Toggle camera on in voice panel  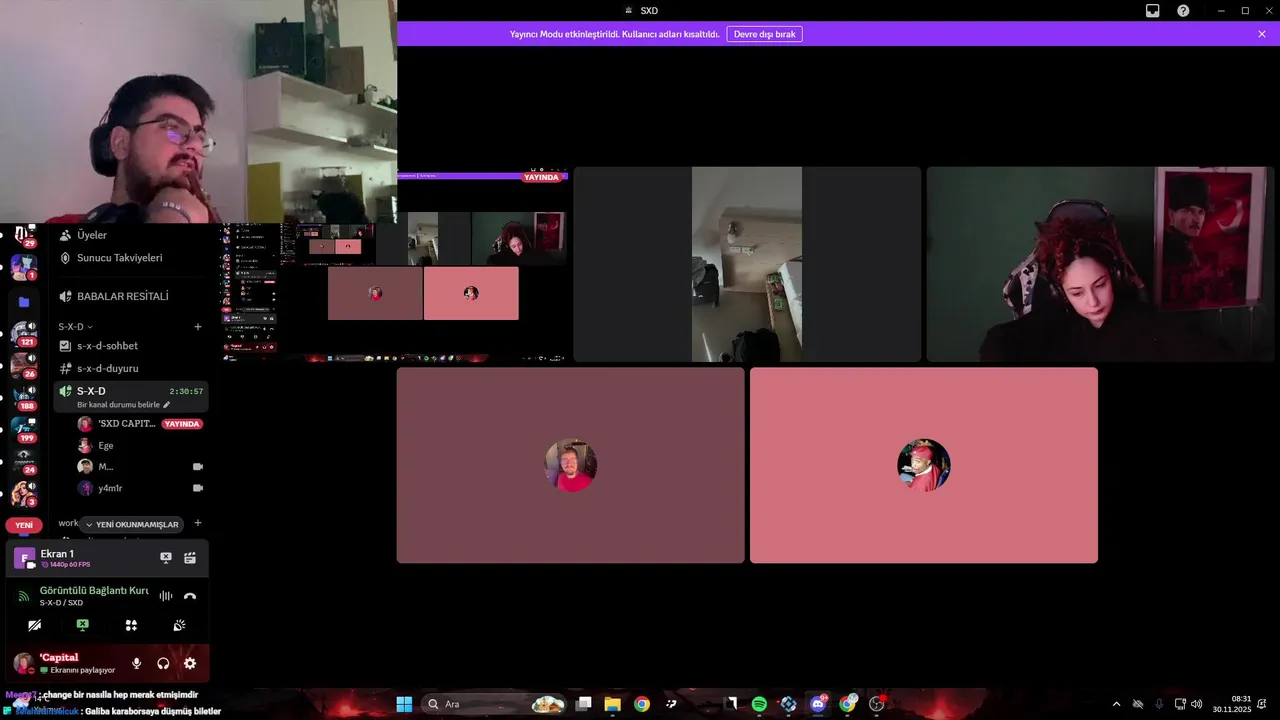point(34,625)
